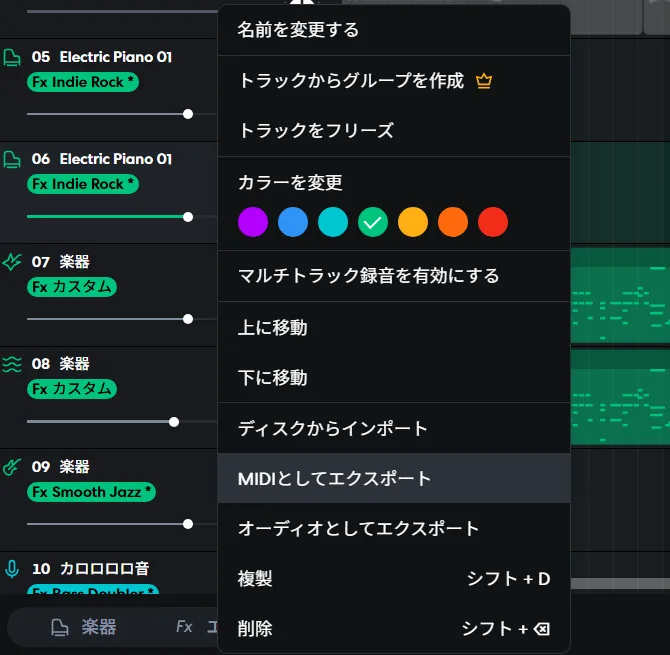Open the Fx カスタム preset on track 07

[72, 287]
